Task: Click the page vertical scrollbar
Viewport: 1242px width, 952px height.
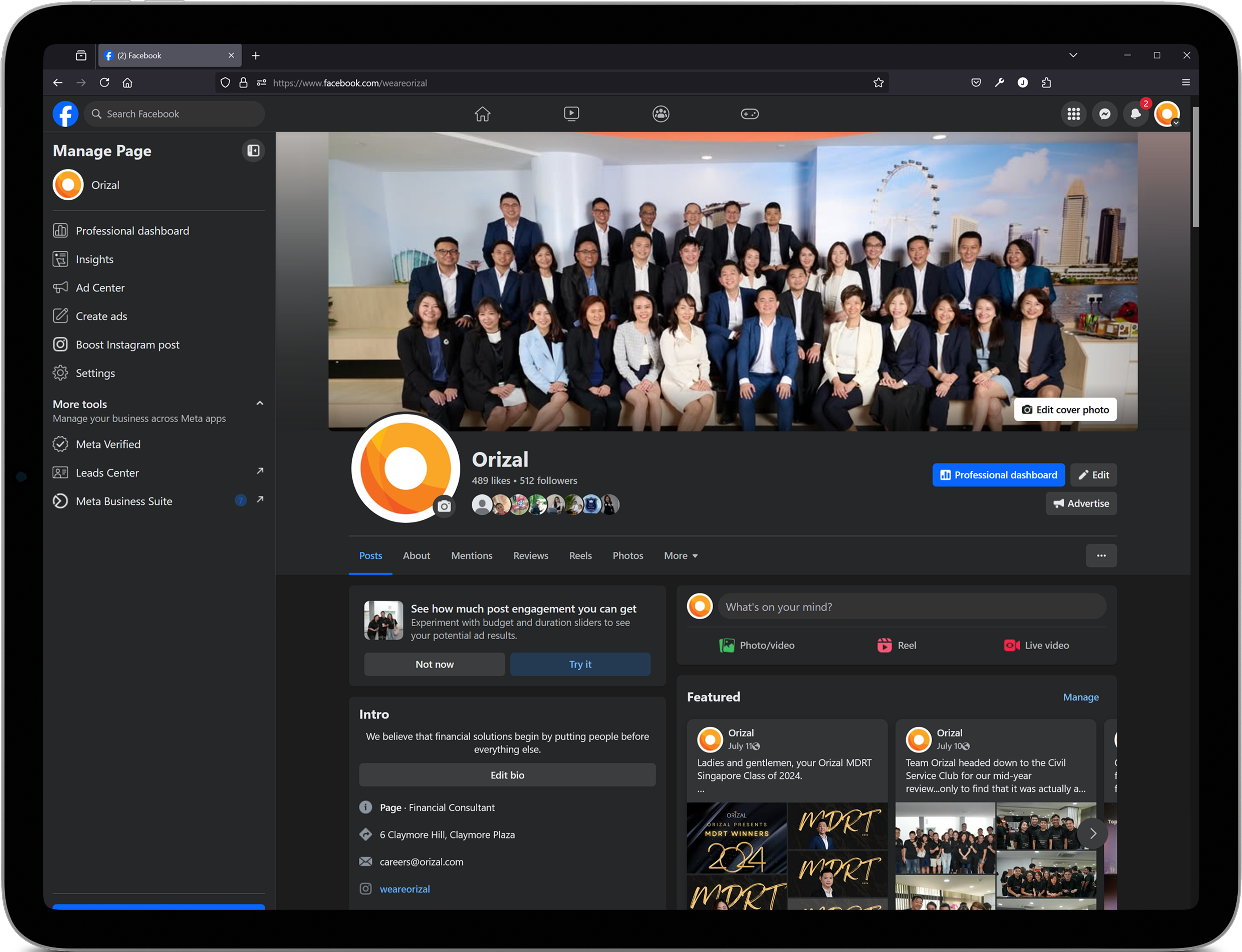Action: 1195,167
